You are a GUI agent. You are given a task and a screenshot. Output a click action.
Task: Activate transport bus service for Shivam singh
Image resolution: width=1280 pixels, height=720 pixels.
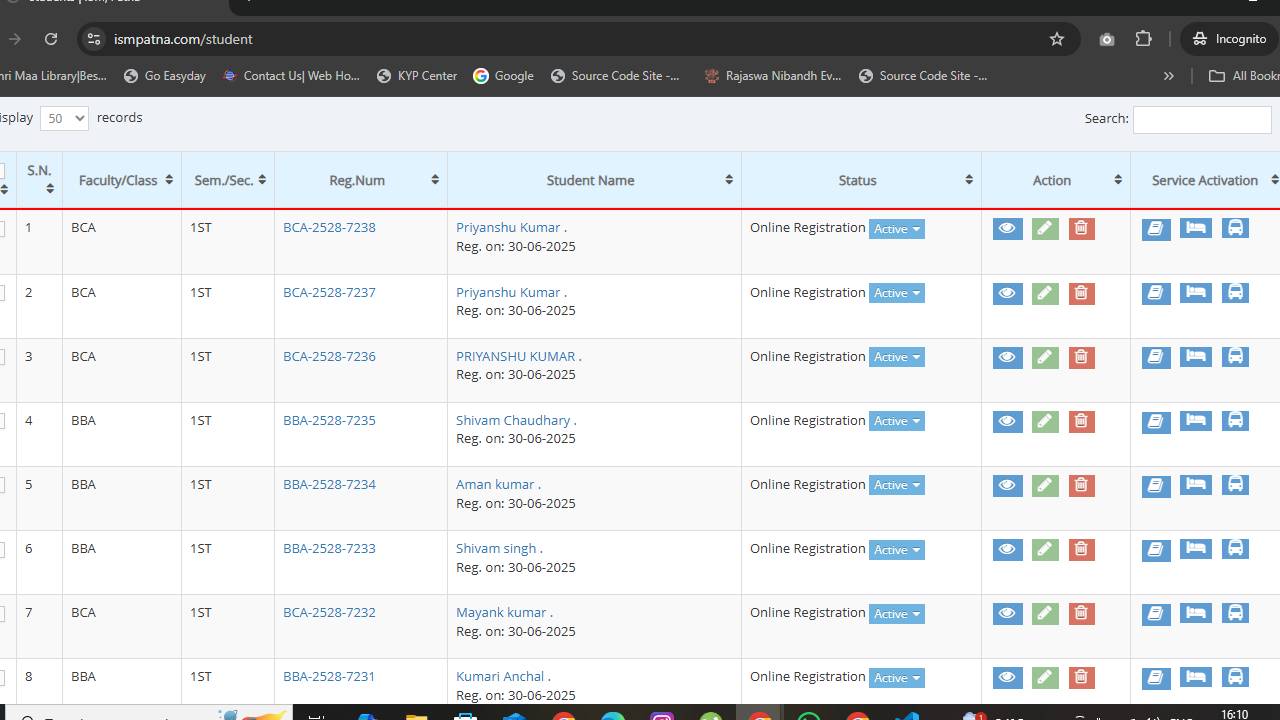pos(1235,549)
